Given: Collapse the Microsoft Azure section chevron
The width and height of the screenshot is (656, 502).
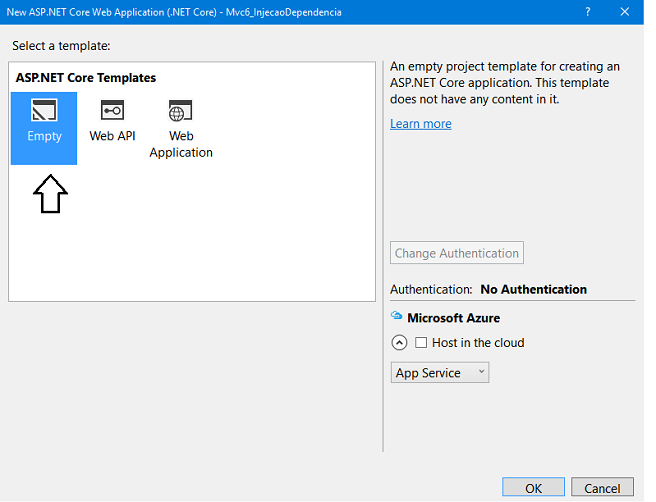Looking at the screenshot, I should click(x=399, y=343).
